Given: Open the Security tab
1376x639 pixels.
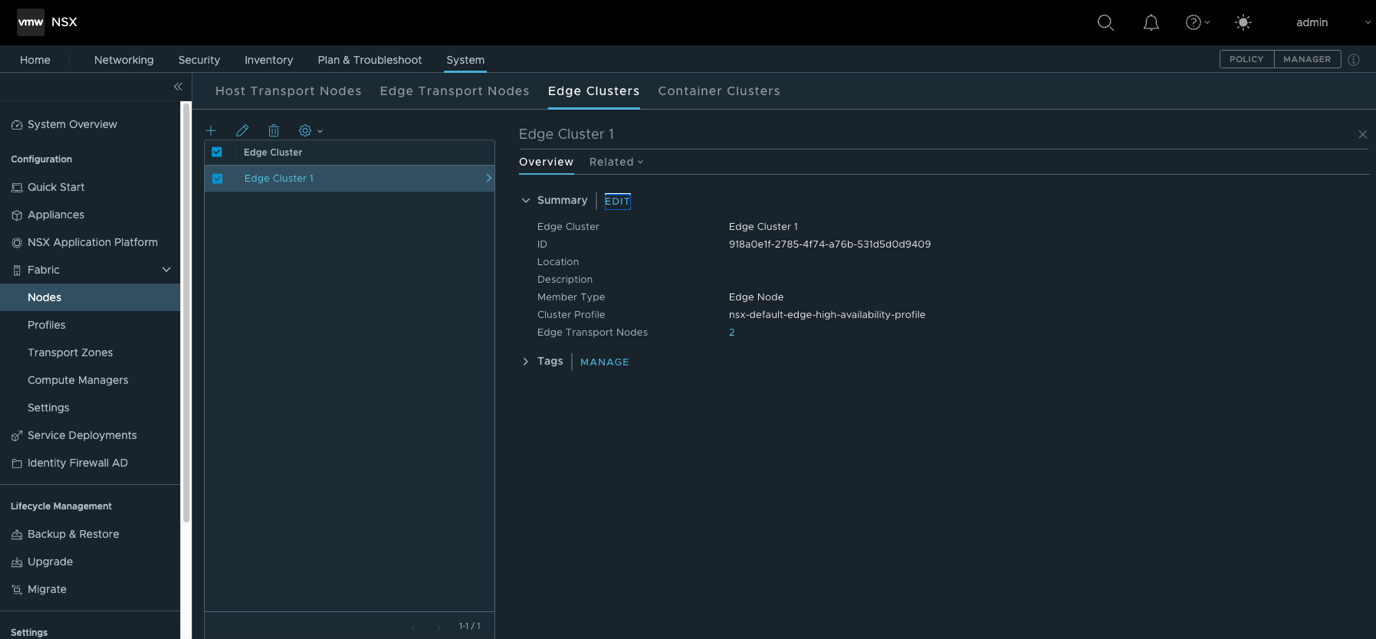Looking at the screenshot, I should 199,60.
